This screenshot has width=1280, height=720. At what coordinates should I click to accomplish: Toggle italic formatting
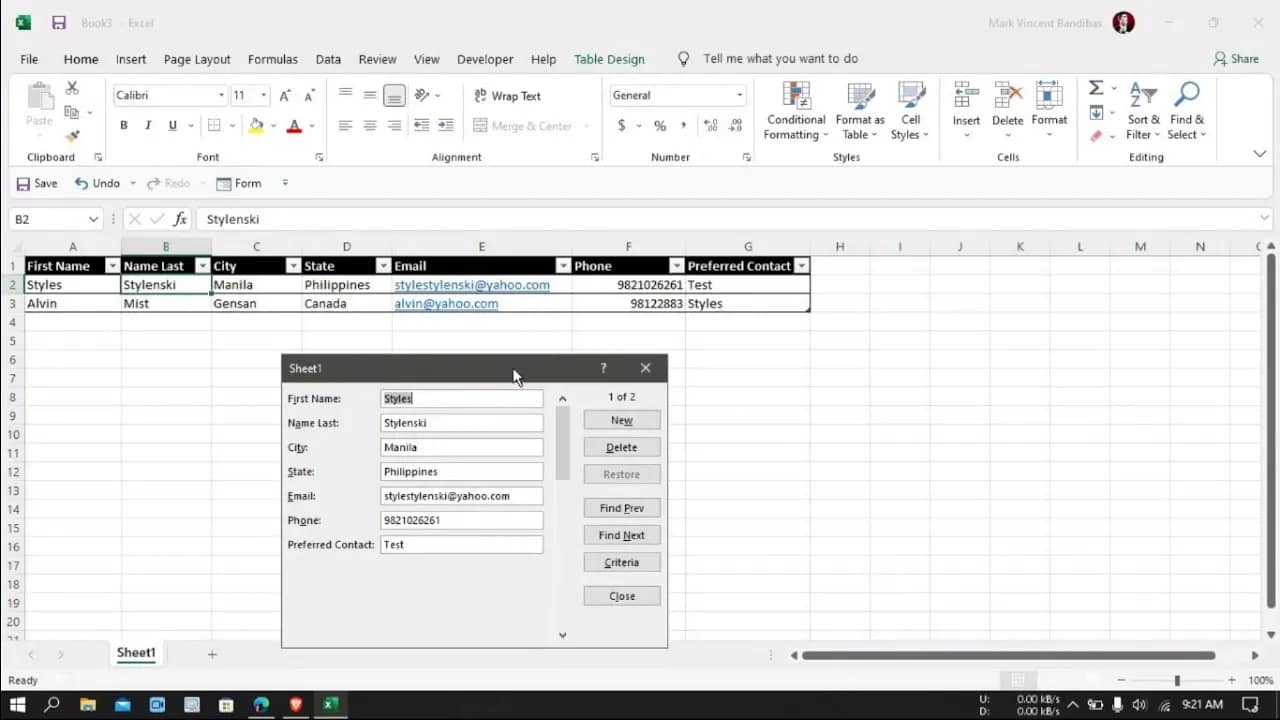(x=146, y=125)
